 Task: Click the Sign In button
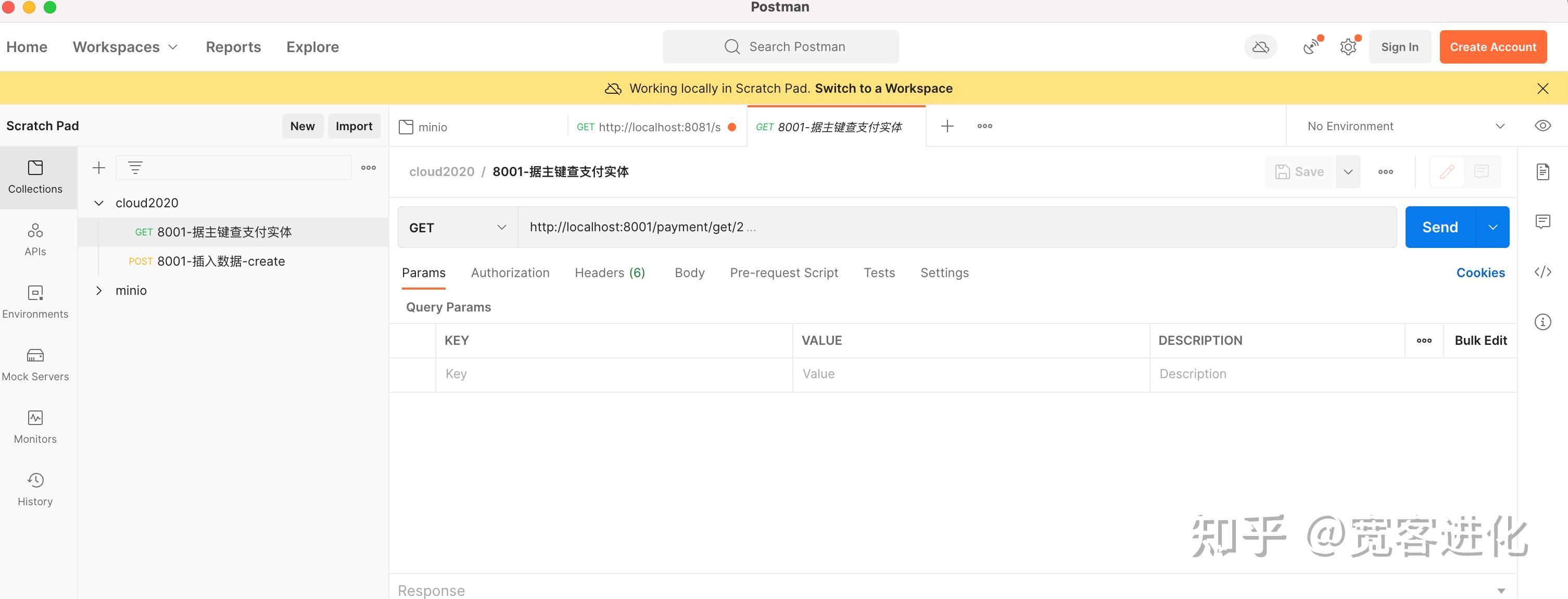click(x=1400, y=47)
